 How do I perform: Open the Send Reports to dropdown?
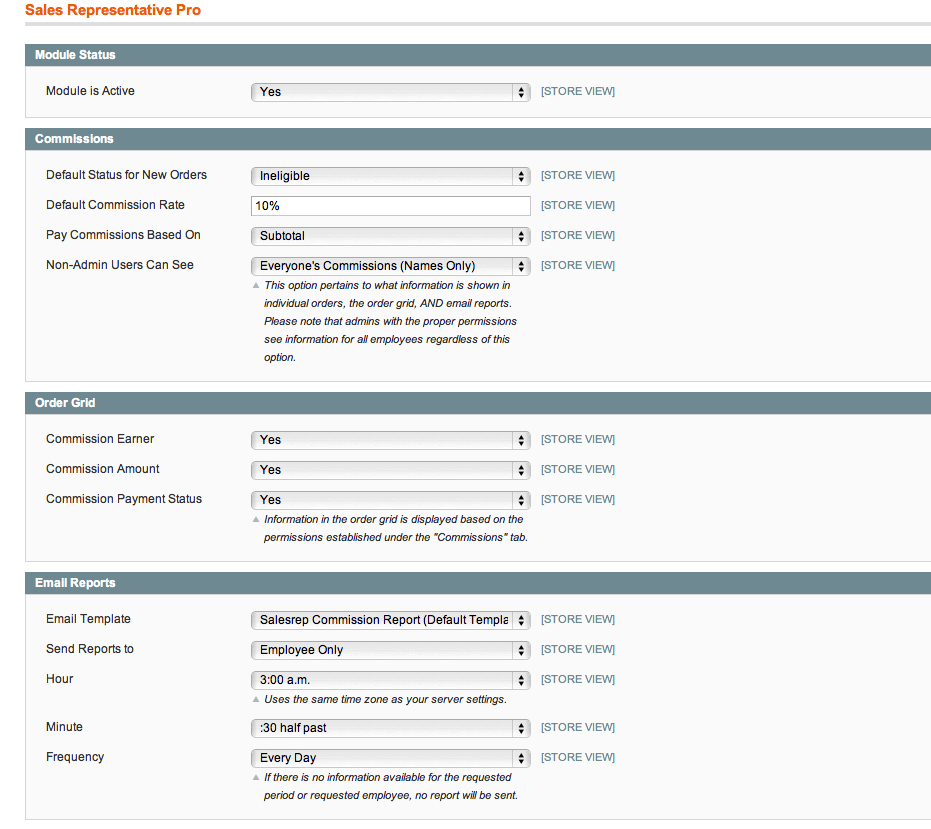pos(390,650)
